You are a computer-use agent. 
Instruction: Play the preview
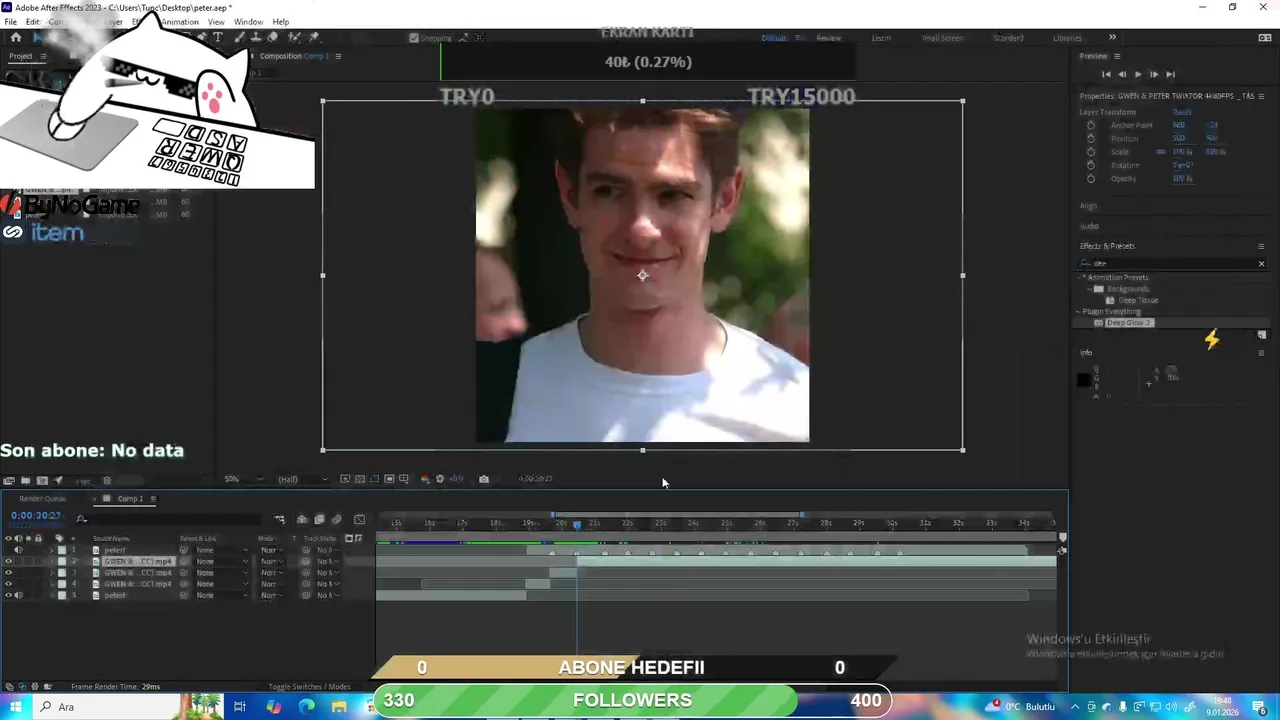[1138, 74]
